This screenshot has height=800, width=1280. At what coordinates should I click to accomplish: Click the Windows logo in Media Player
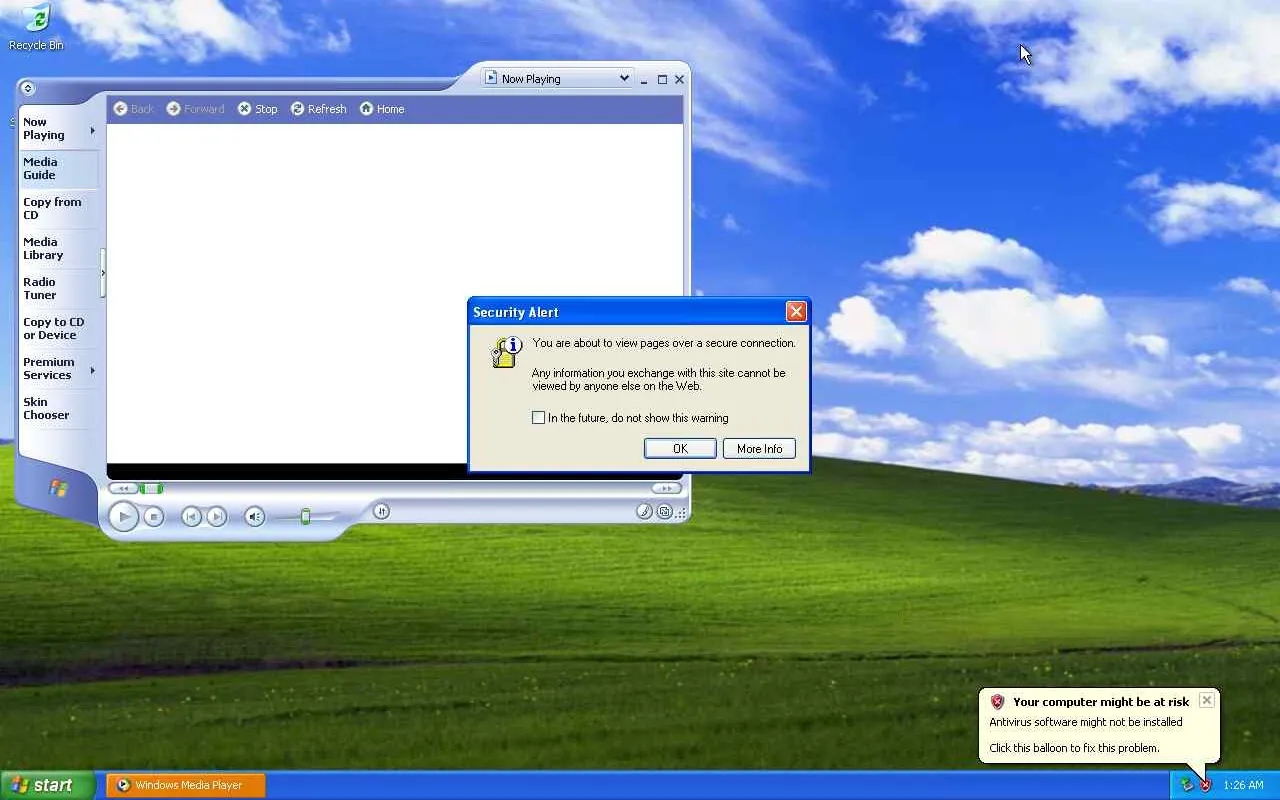(58, 488)
